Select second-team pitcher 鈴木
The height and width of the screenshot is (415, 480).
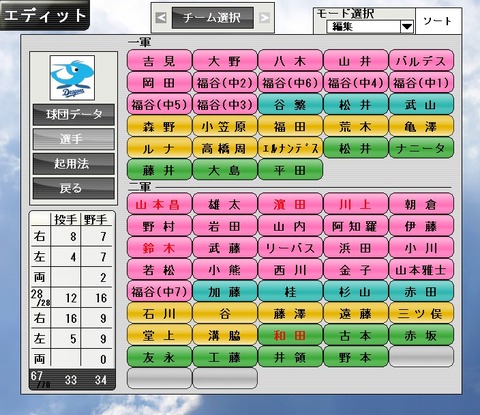pos(159,248)
